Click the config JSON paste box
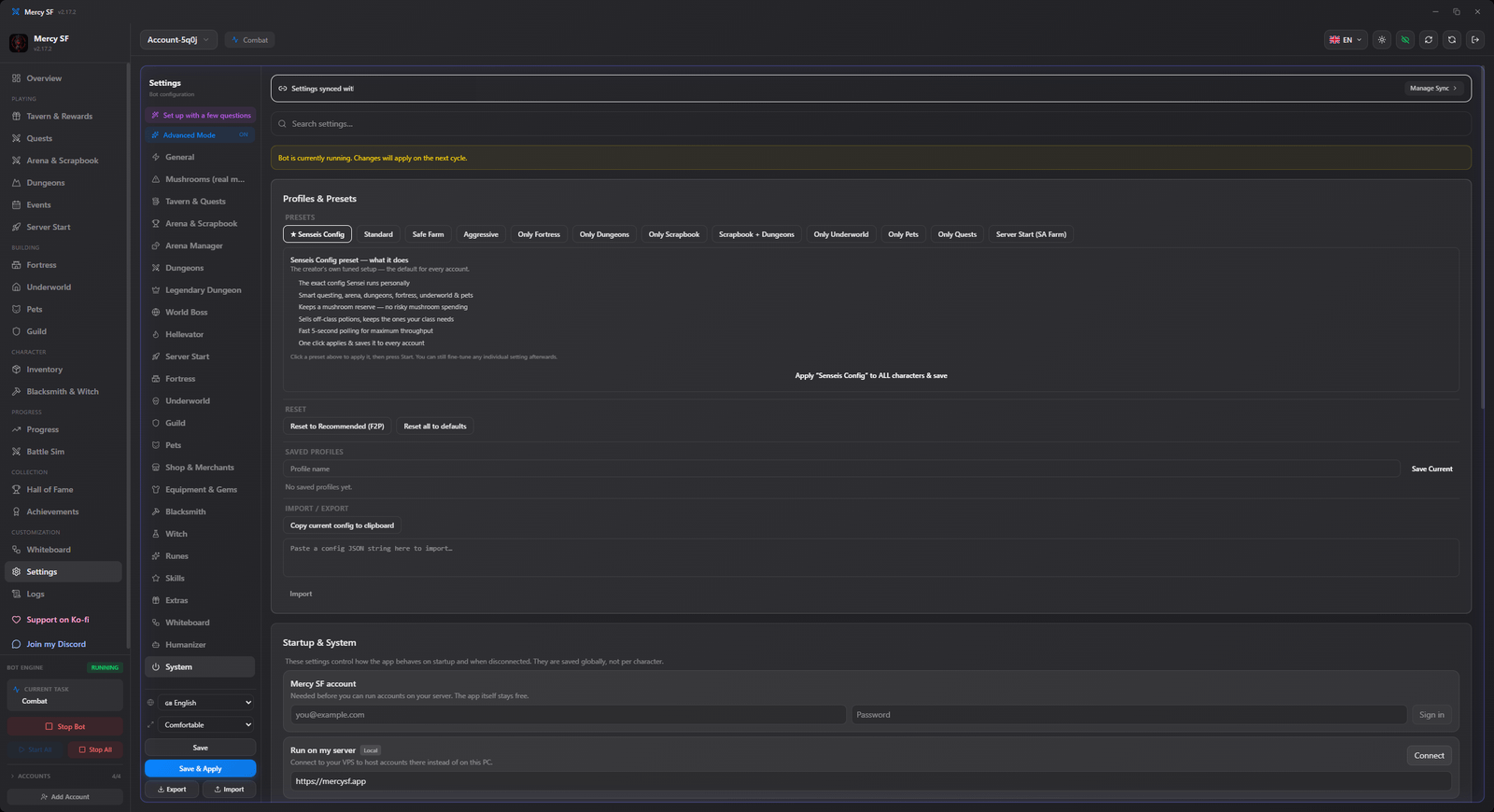This screenshot has height=812, width=1494. (x=871, y=558)
